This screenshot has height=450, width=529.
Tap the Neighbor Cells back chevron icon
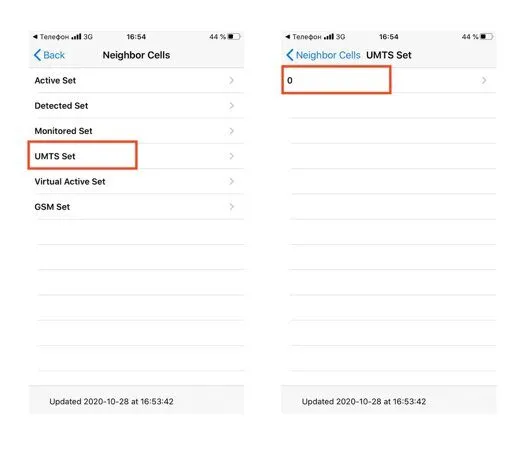(x=290, y=55)
